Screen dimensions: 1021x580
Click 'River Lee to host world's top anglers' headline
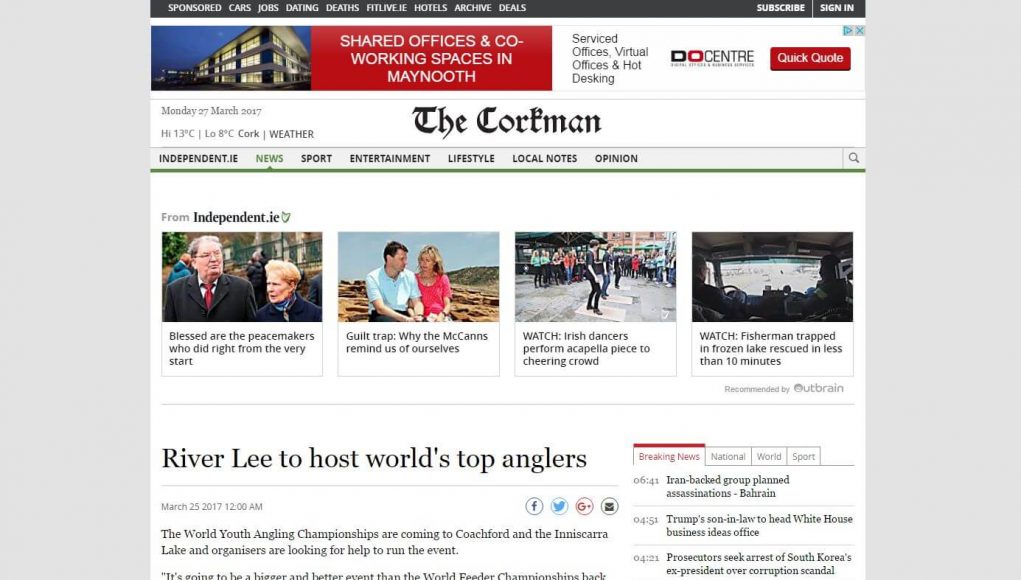pyautogui.click(x=374, y=458)
